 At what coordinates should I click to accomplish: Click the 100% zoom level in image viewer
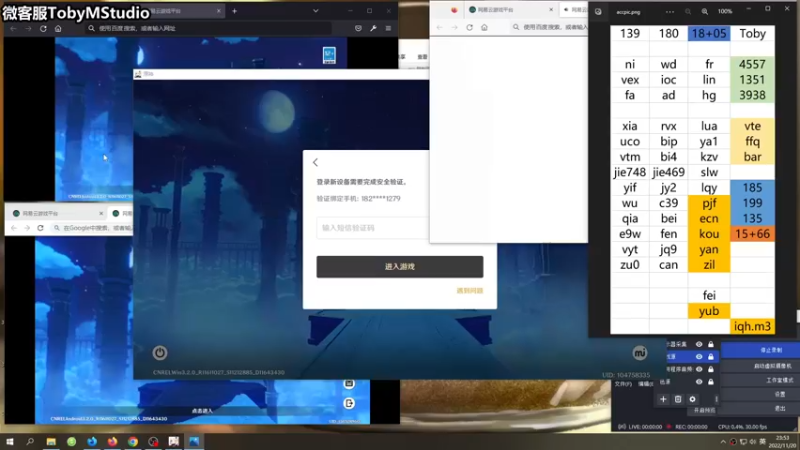click(x=724, y=11)
